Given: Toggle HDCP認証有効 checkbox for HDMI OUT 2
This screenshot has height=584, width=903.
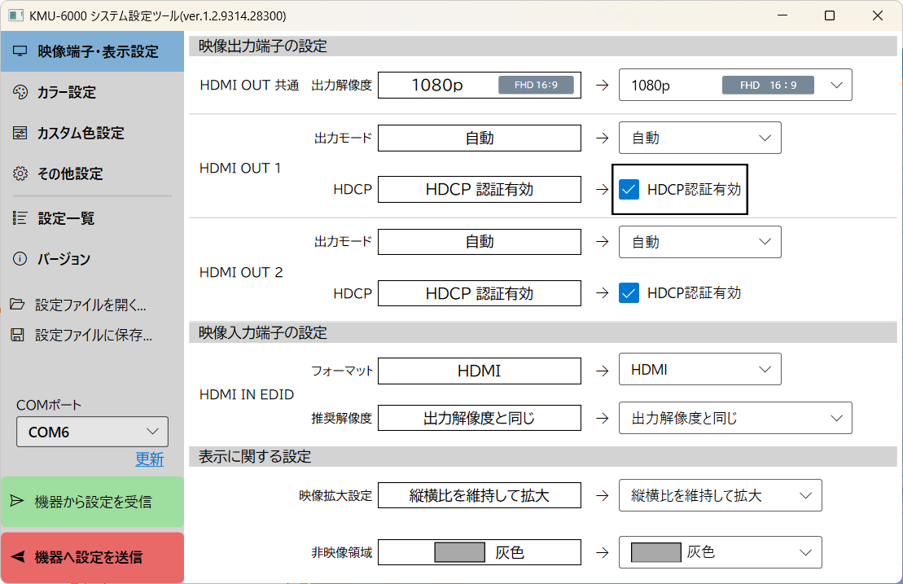Looking at the screenshot, I should [629, 293].
